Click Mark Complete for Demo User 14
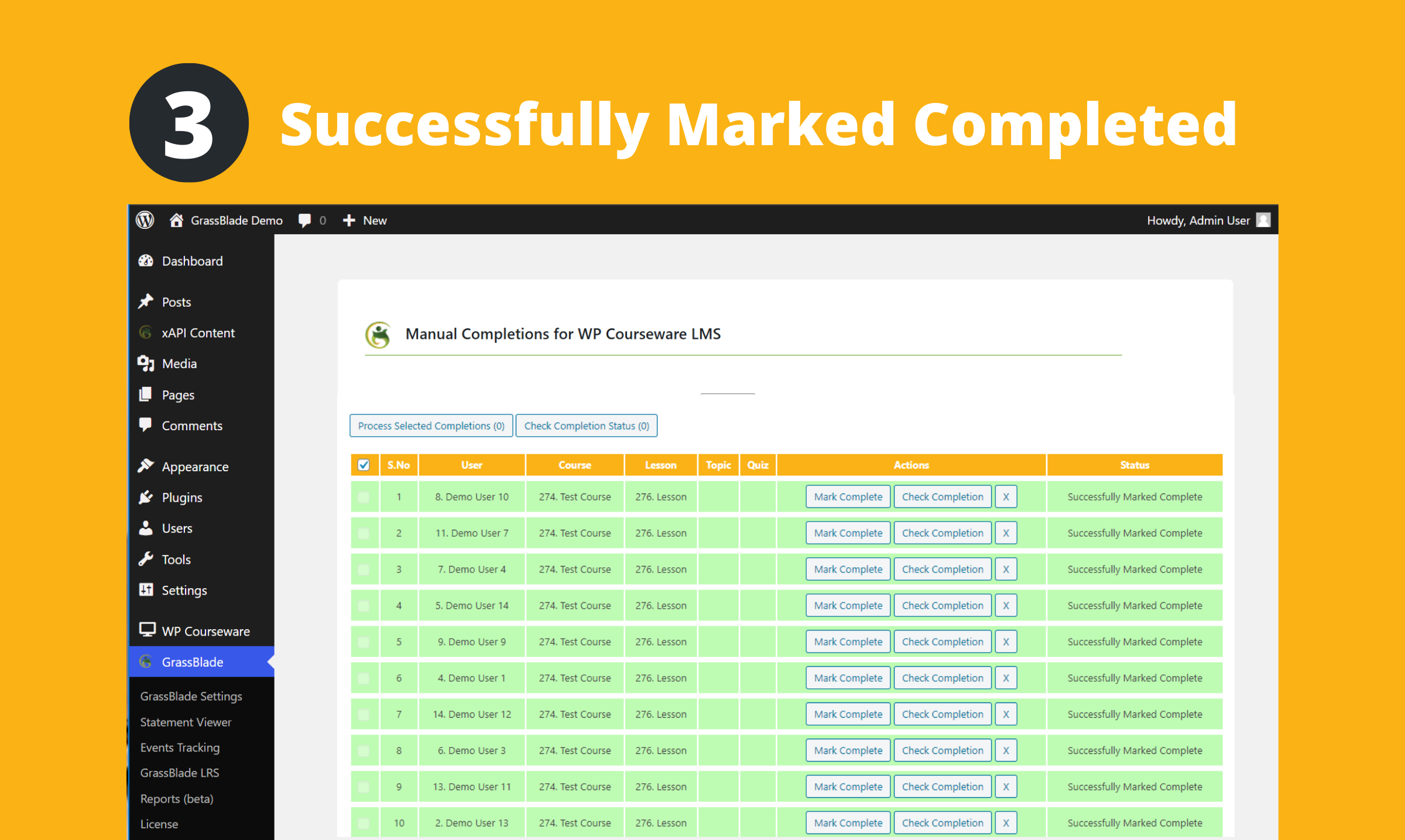 coord(848,605)
